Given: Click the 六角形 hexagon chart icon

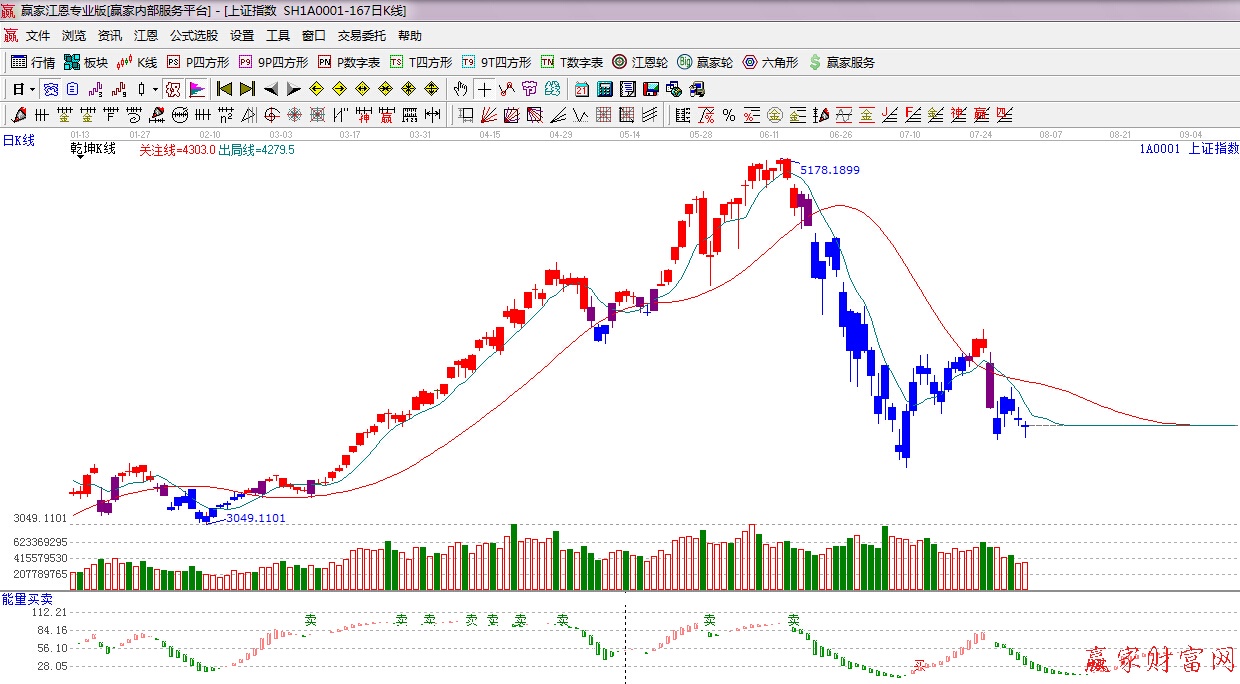Looking at the screenshot, I should [769, 62].
